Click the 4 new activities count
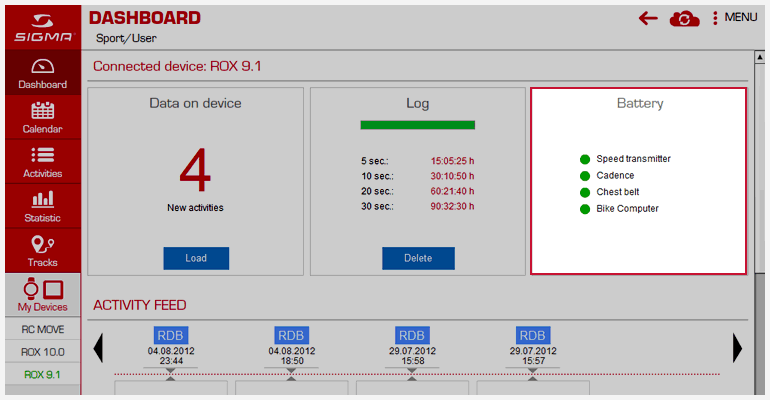Viewport: 770px width, 400px height. point(195,170)
